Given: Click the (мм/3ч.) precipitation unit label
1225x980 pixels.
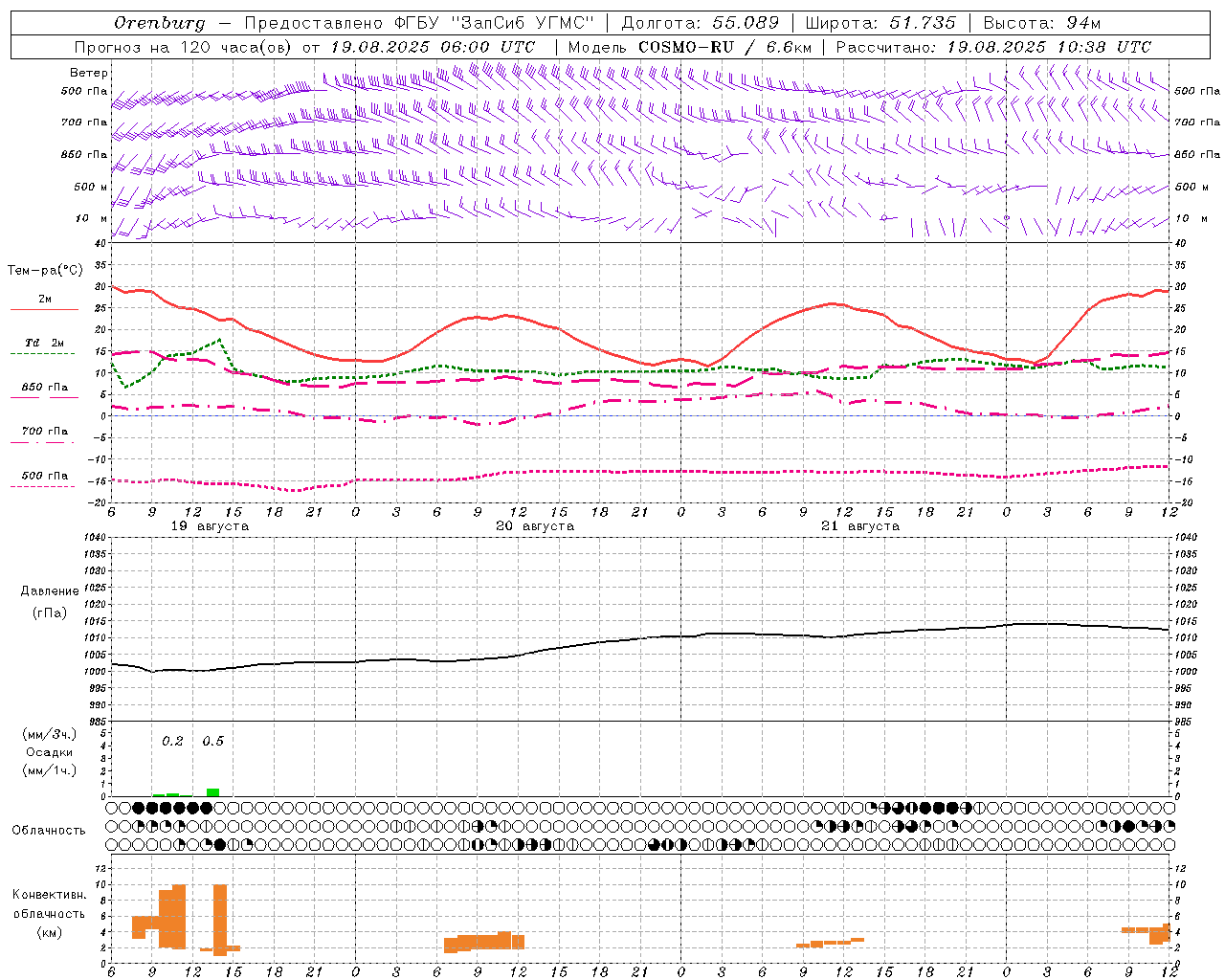Looking at the screenshot, I should (49, 735).
